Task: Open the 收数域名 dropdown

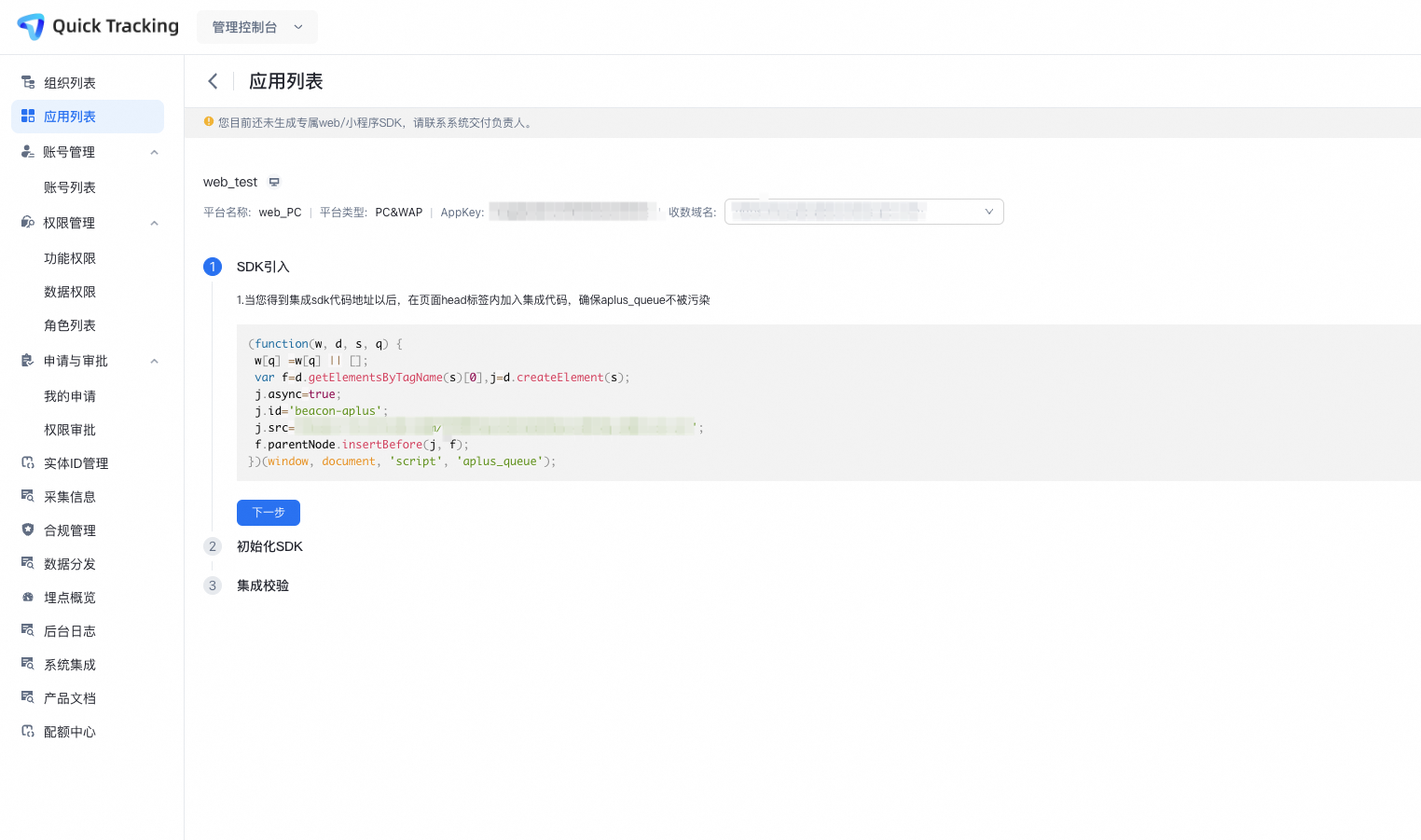Action: (x=863, y=212)
